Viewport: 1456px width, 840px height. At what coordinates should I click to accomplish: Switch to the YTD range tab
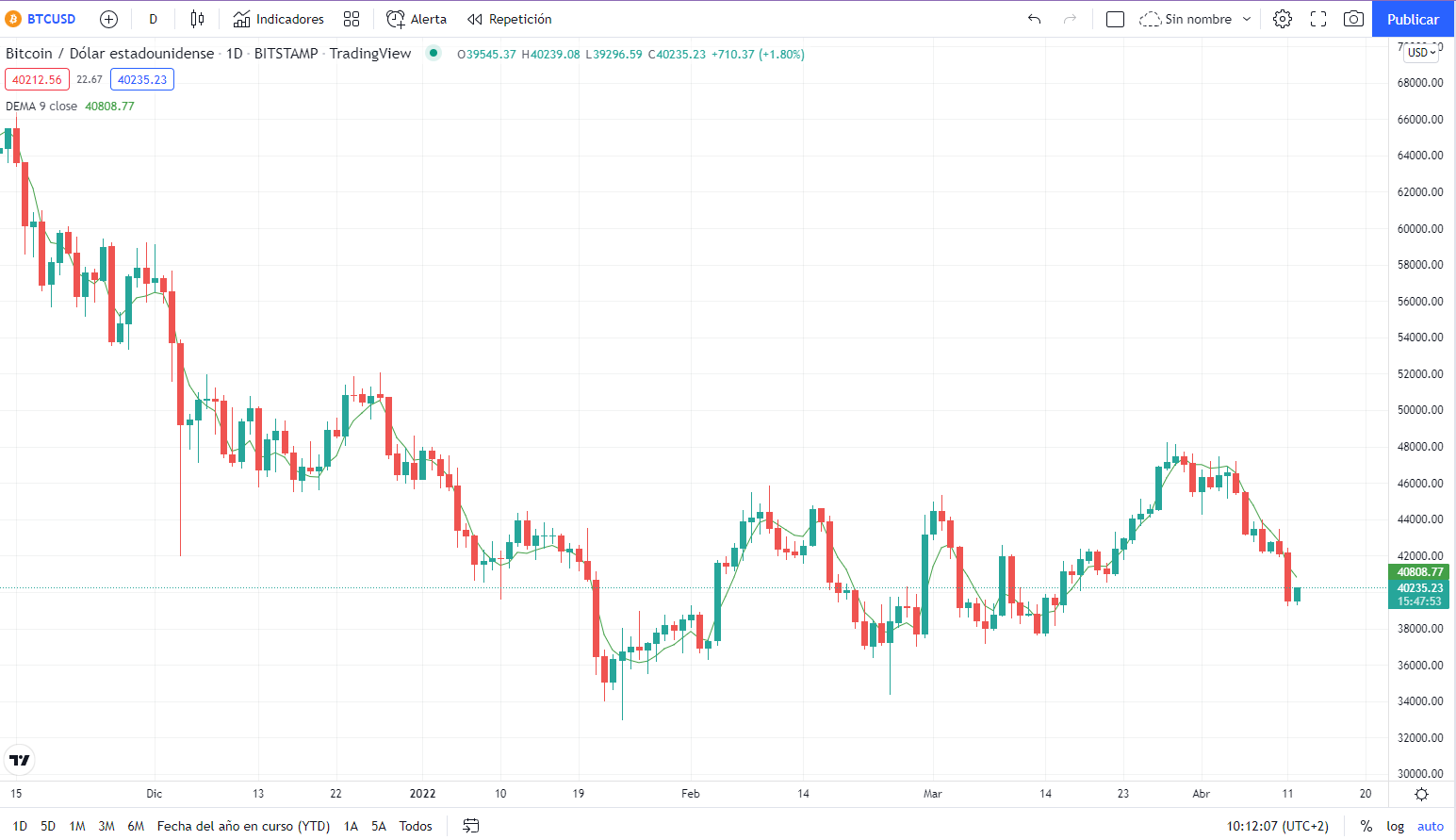tap(242, 826)
